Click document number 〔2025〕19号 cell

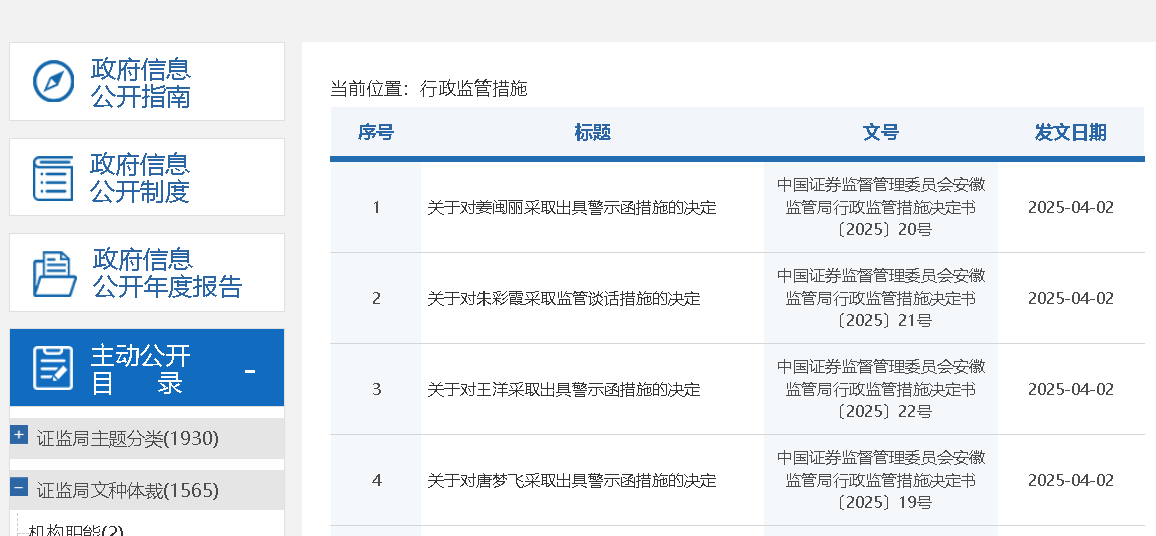[881, 480]
